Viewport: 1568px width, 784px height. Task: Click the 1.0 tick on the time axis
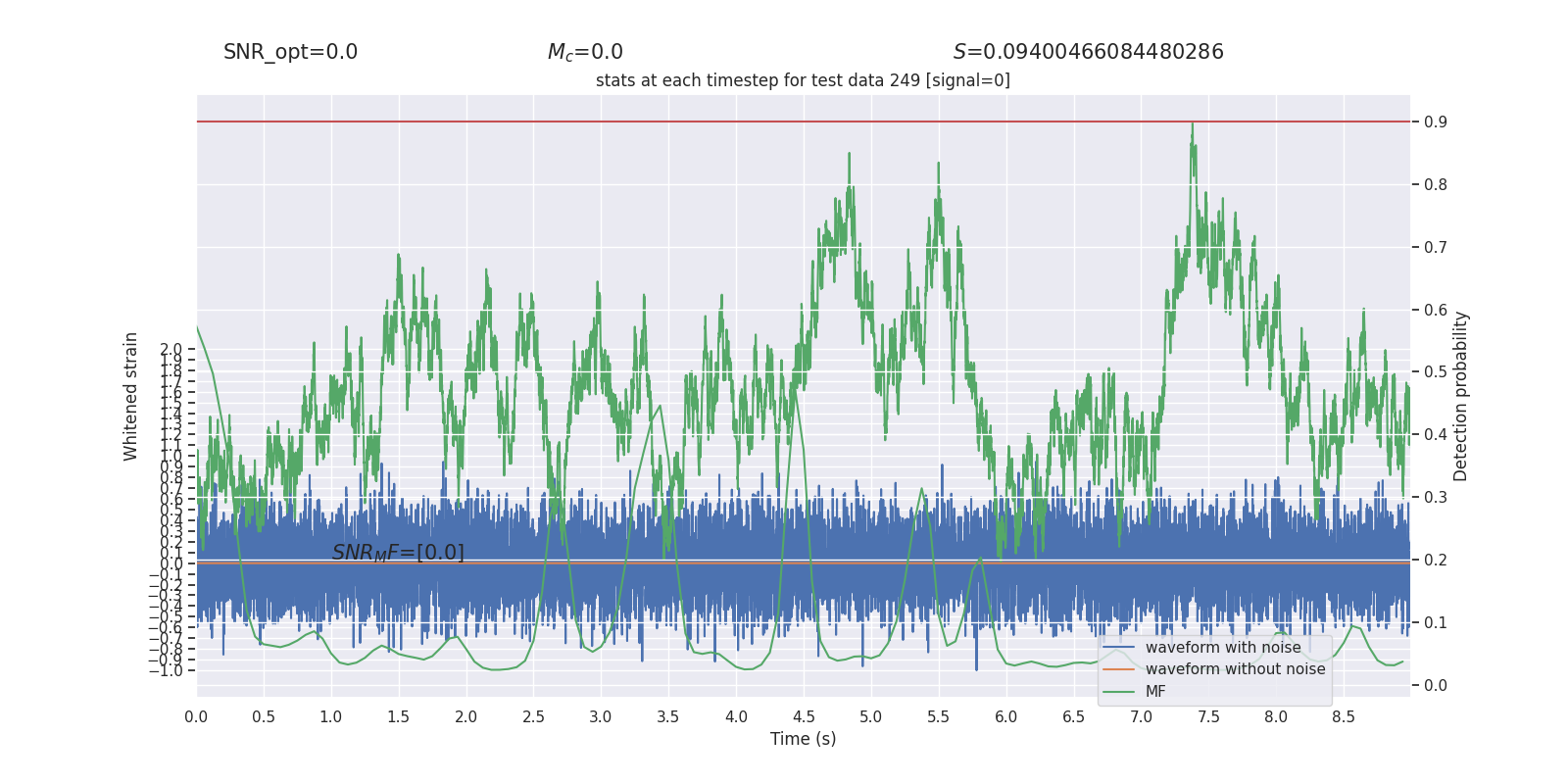pos(331,717)
